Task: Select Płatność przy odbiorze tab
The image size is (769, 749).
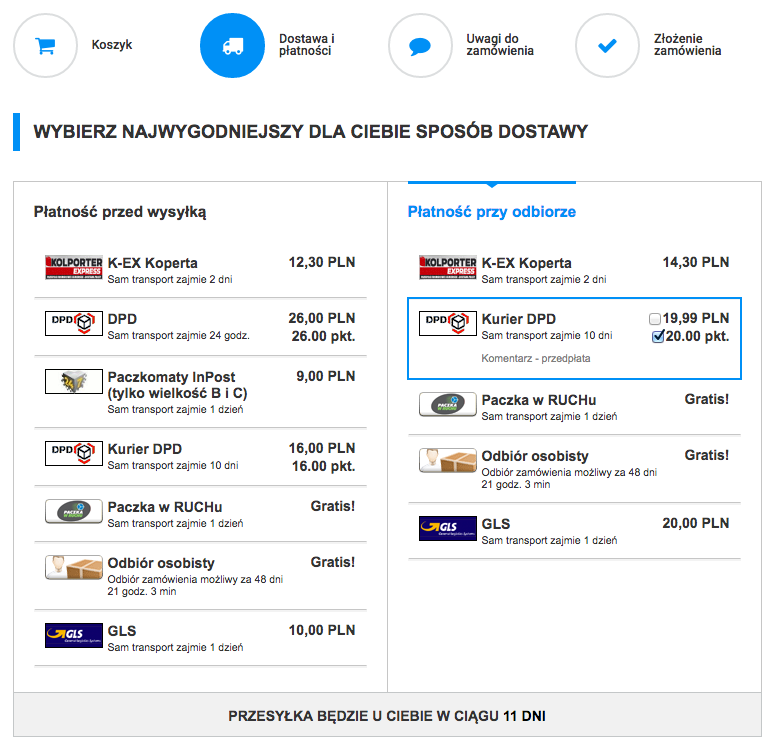Action: tap(492, 211)
